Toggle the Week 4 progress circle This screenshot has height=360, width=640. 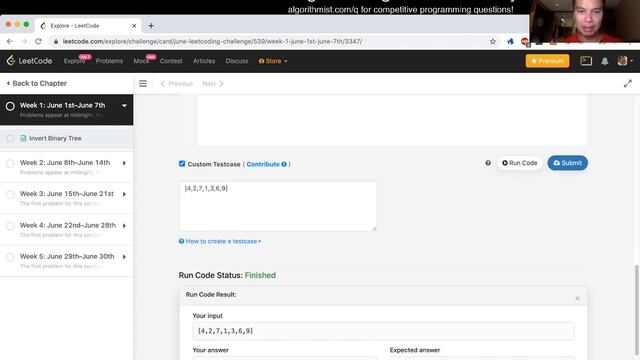click(x=10, y=226)
